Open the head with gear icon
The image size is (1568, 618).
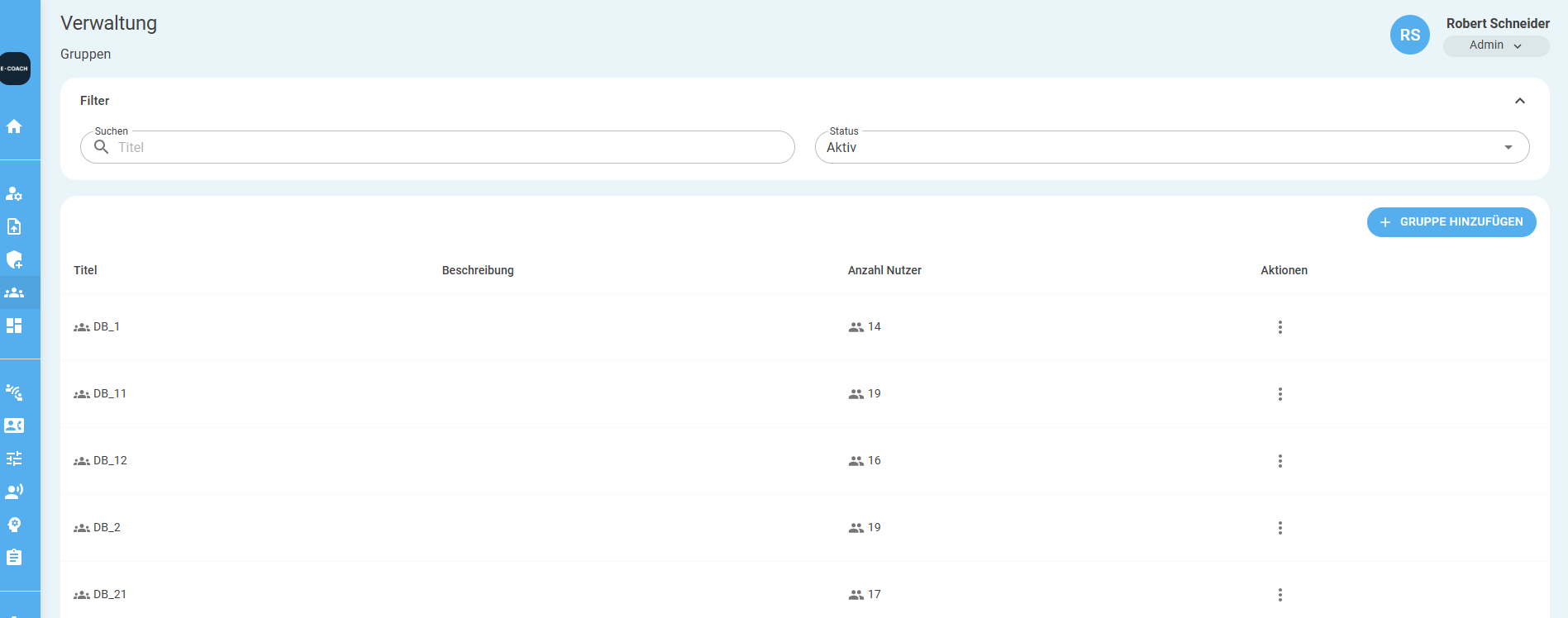coord(14,525)
